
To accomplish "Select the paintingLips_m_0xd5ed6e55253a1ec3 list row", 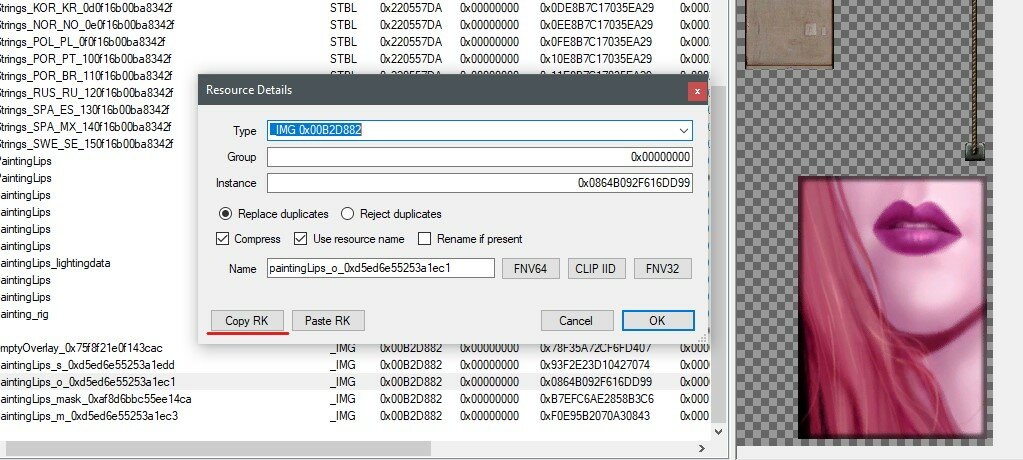I will [x=356, y=416].
